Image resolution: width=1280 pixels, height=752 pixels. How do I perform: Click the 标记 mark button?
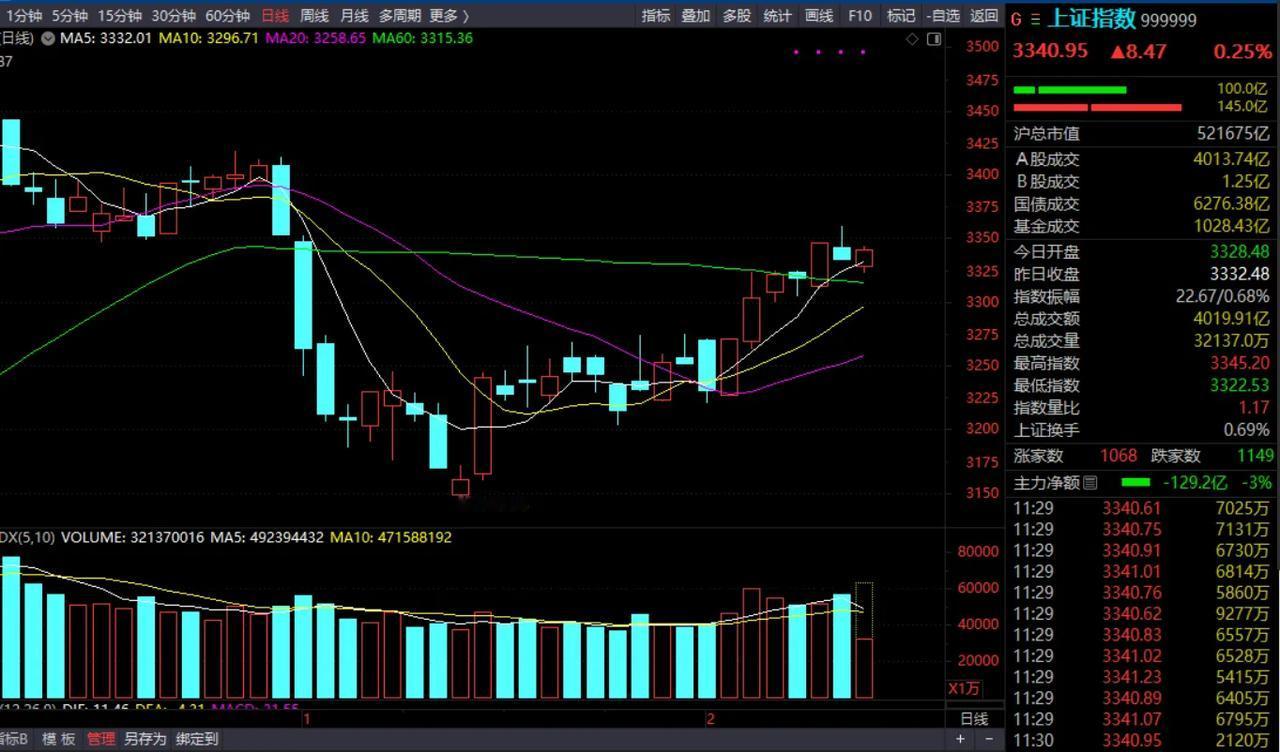[x=901, y=16]
